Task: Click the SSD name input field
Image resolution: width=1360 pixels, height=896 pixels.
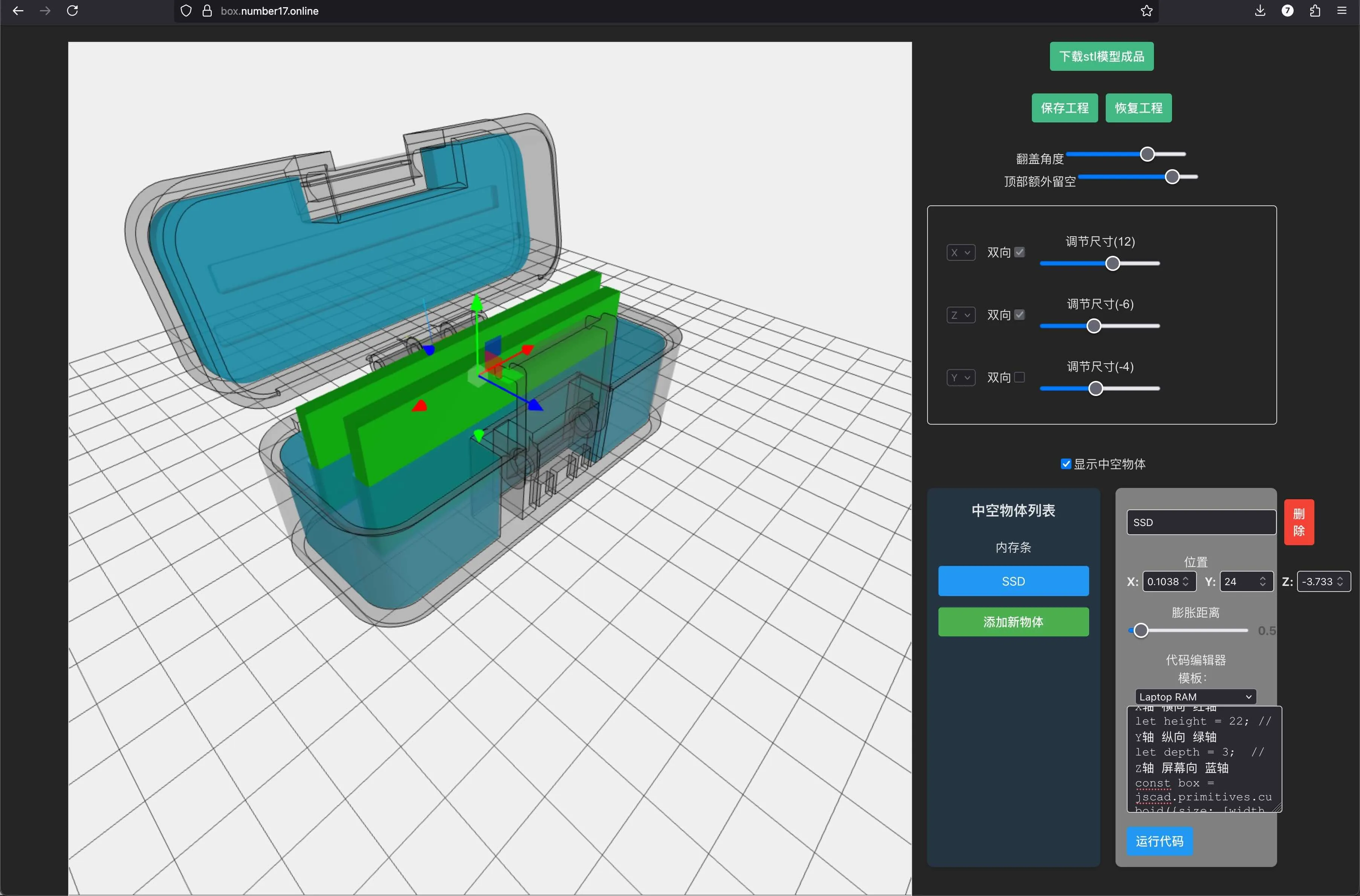Action: [x=1201, y=522]
